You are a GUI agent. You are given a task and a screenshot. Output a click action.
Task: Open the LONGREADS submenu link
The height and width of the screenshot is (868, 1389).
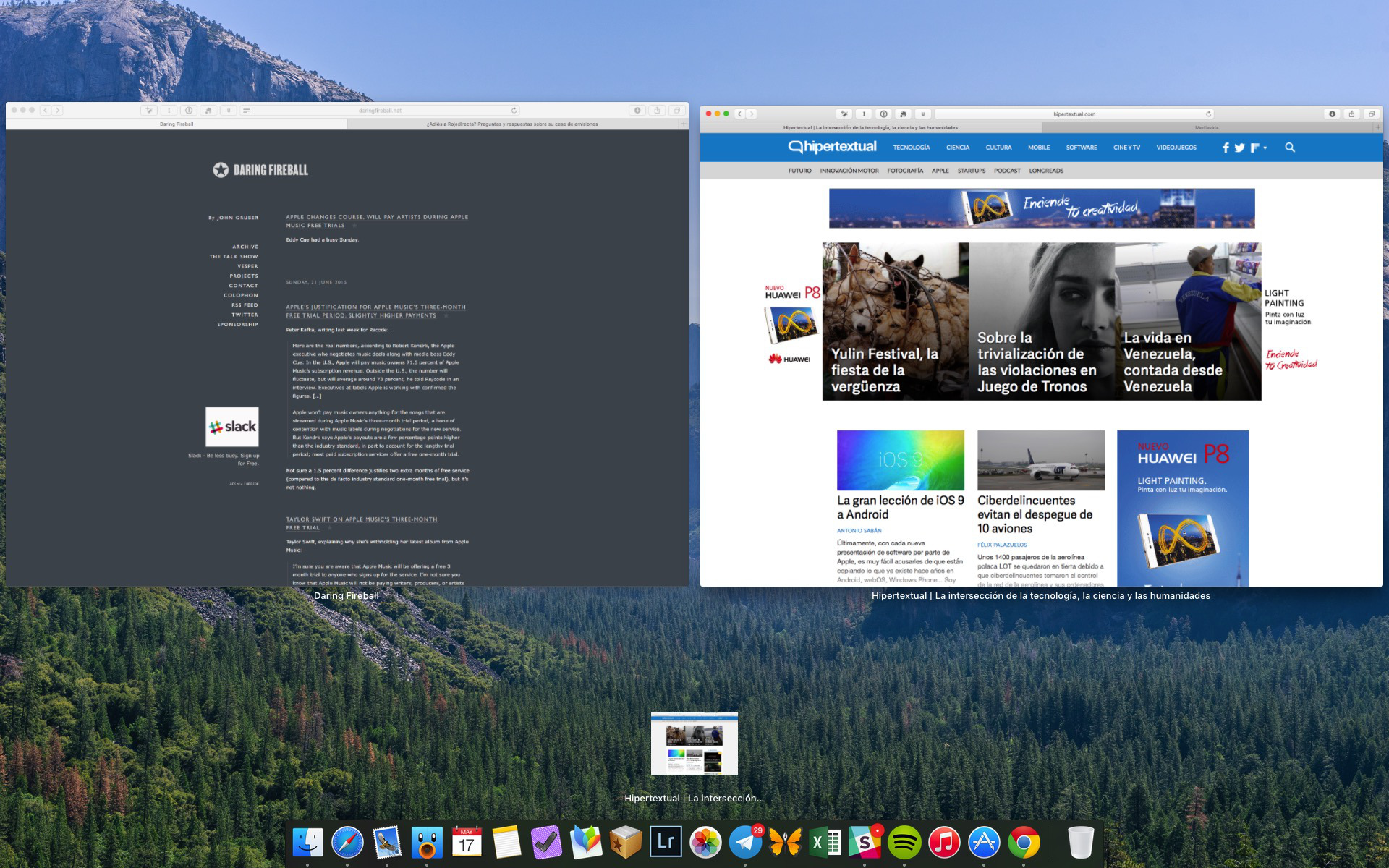(x=1046, y=171)
